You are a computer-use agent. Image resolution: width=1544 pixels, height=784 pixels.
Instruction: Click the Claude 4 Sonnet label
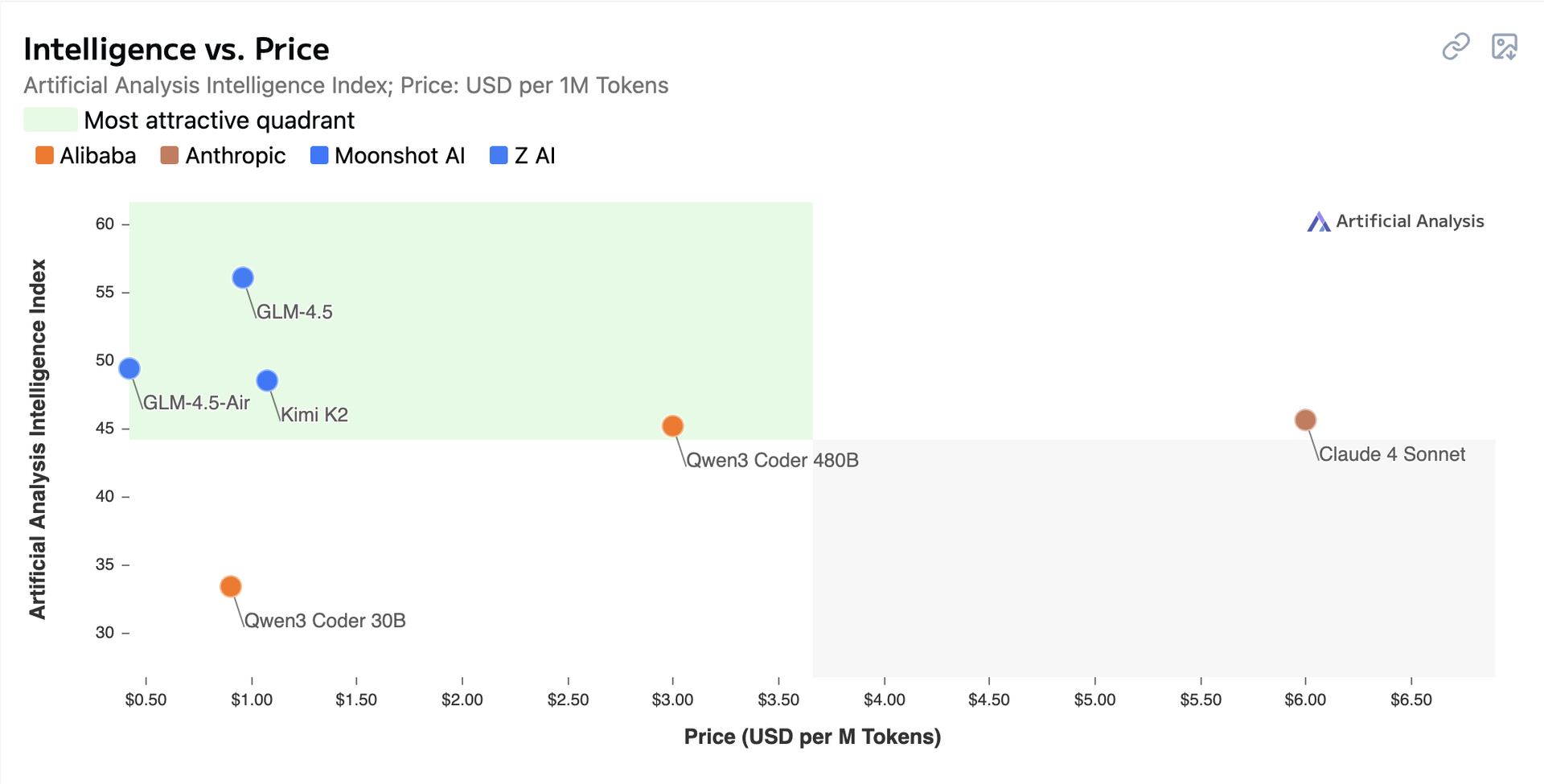pos(1392,454)
